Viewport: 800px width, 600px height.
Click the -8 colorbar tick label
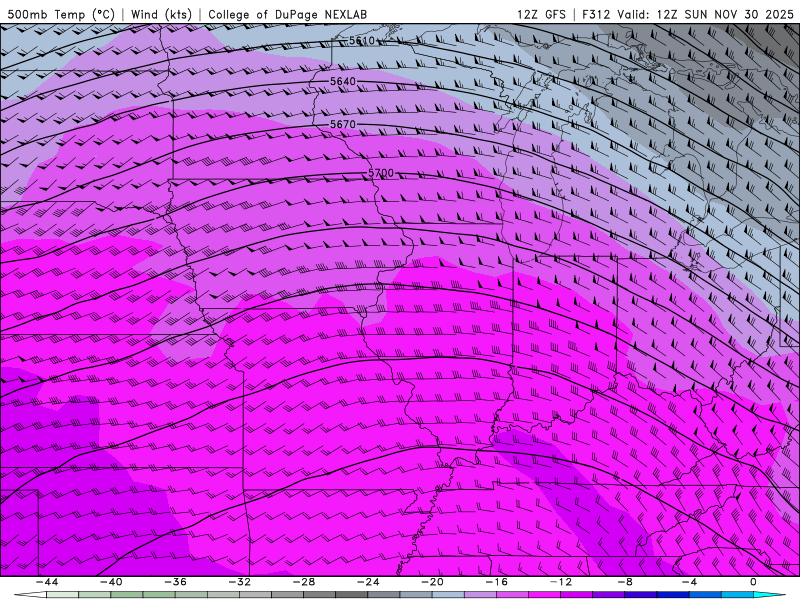pos(625,582)
